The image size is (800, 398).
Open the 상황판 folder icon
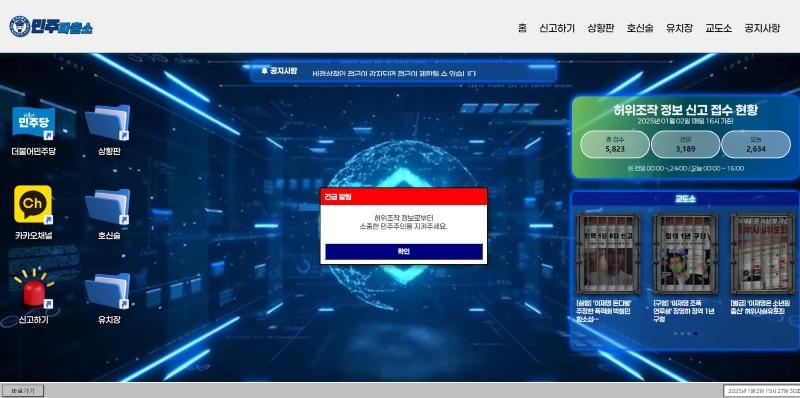107,122
